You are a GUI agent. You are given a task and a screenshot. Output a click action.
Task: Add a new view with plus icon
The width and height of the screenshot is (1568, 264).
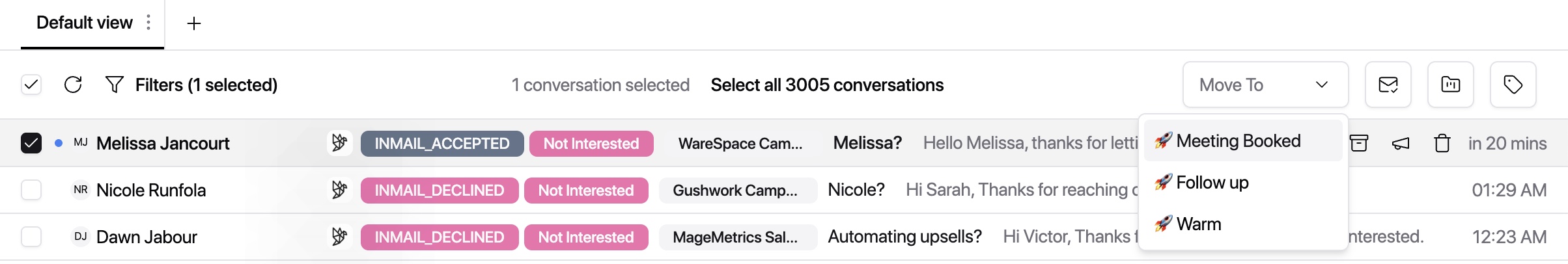click(x=193, y=23)
